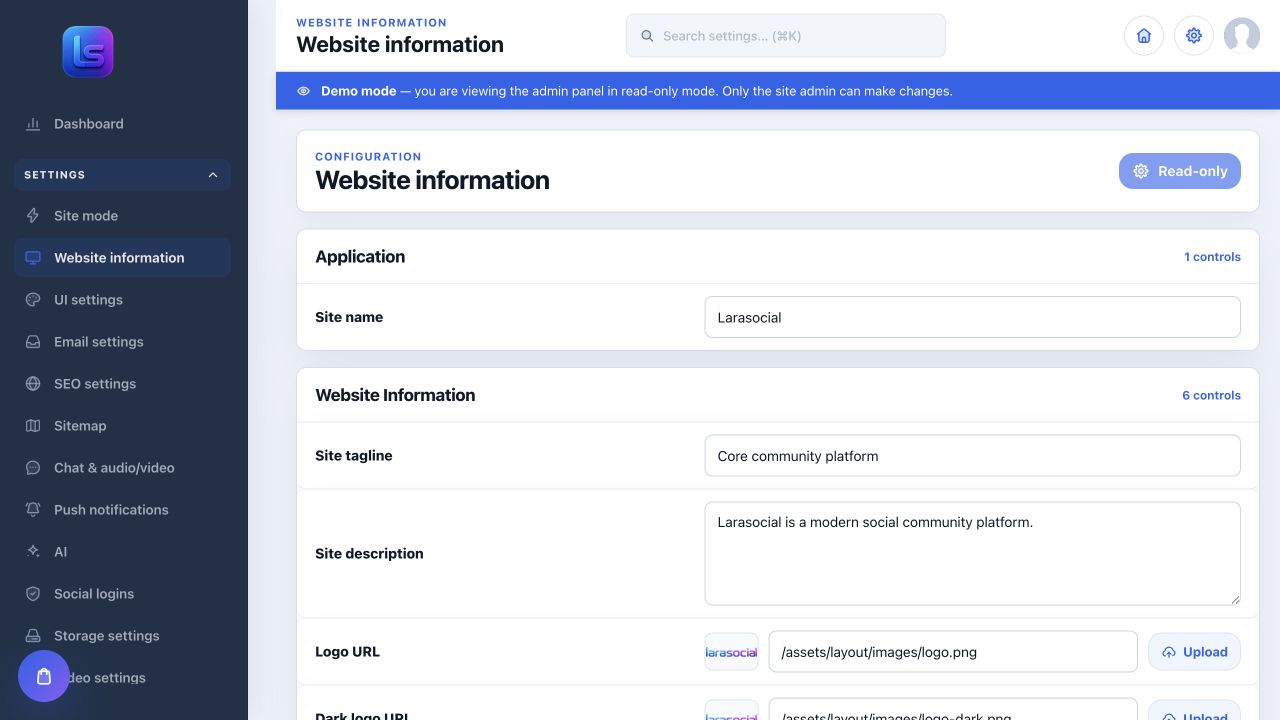Click the Storage settings drive icon
Viewport: 1280px width, 720px height.
[x=33, y=636]
